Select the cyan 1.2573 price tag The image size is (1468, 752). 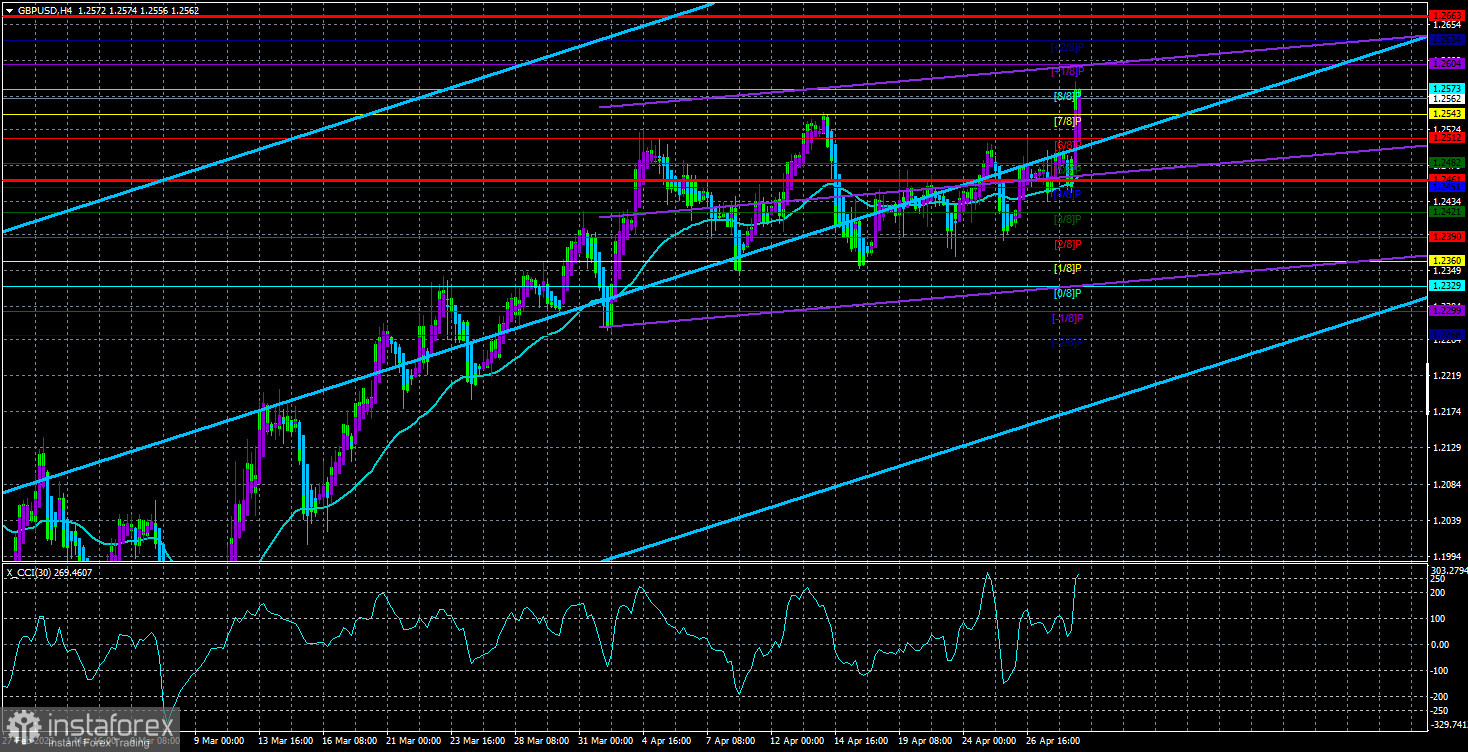[1446, 89]
